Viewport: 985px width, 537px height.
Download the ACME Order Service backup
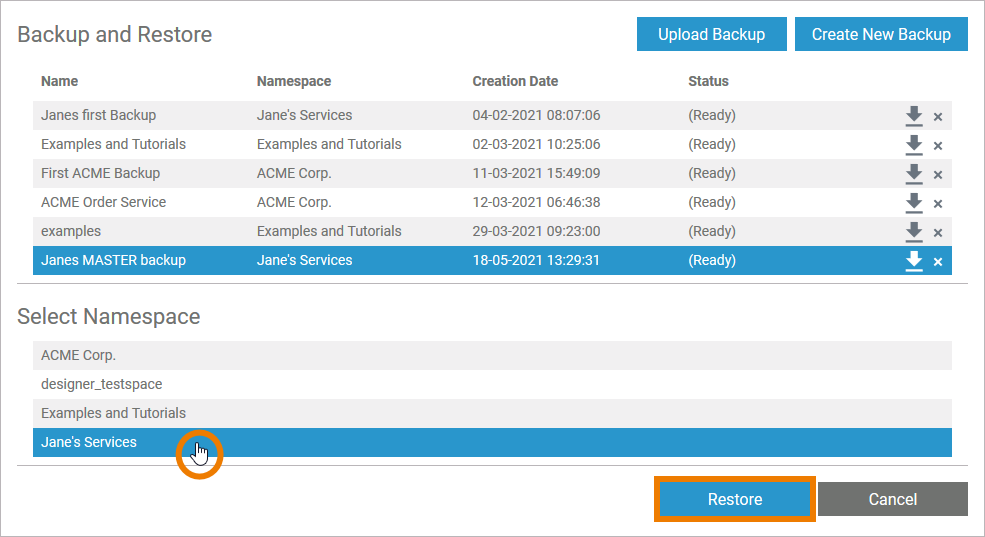[913, 203]
